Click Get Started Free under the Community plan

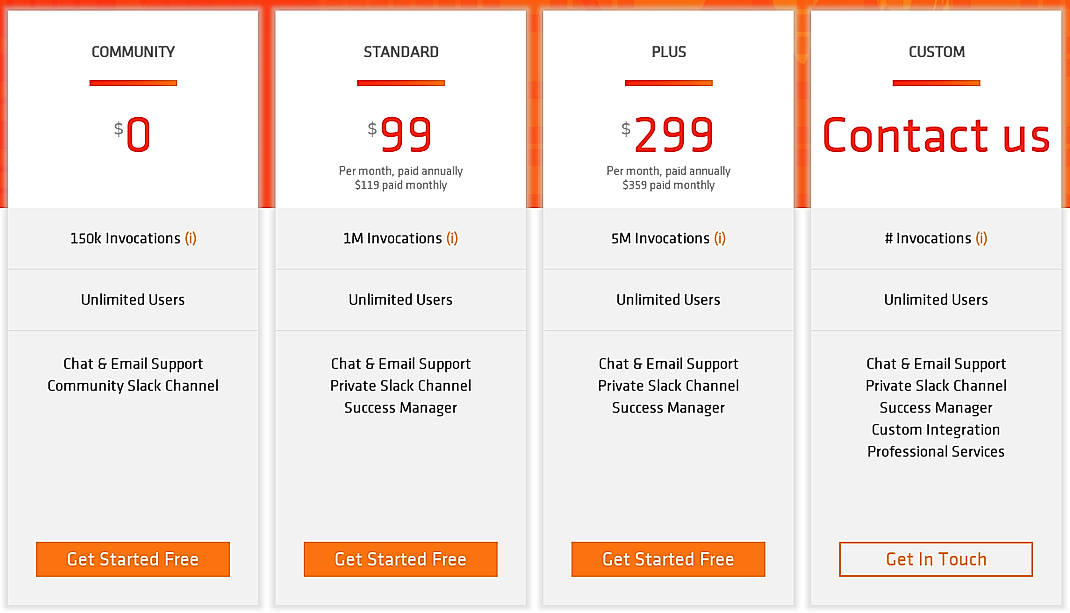(132, 559)
